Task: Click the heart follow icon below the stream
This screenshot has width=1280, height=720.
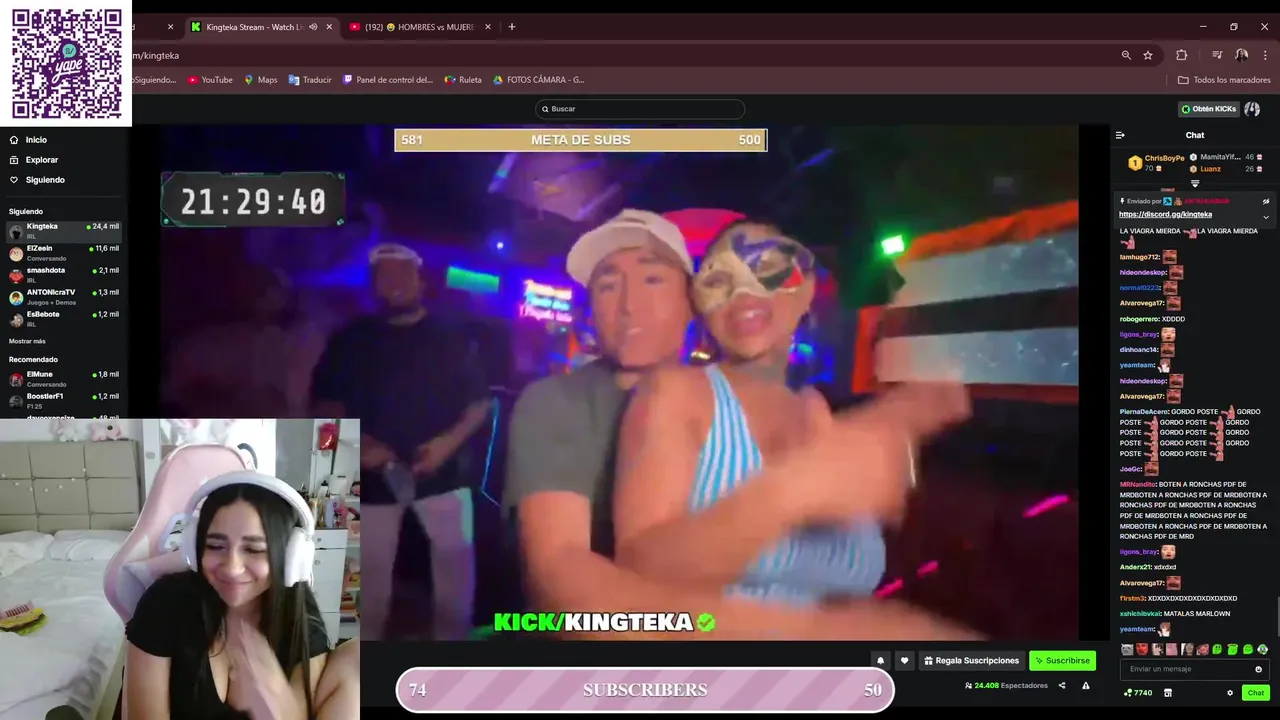Action: [904, 661]
